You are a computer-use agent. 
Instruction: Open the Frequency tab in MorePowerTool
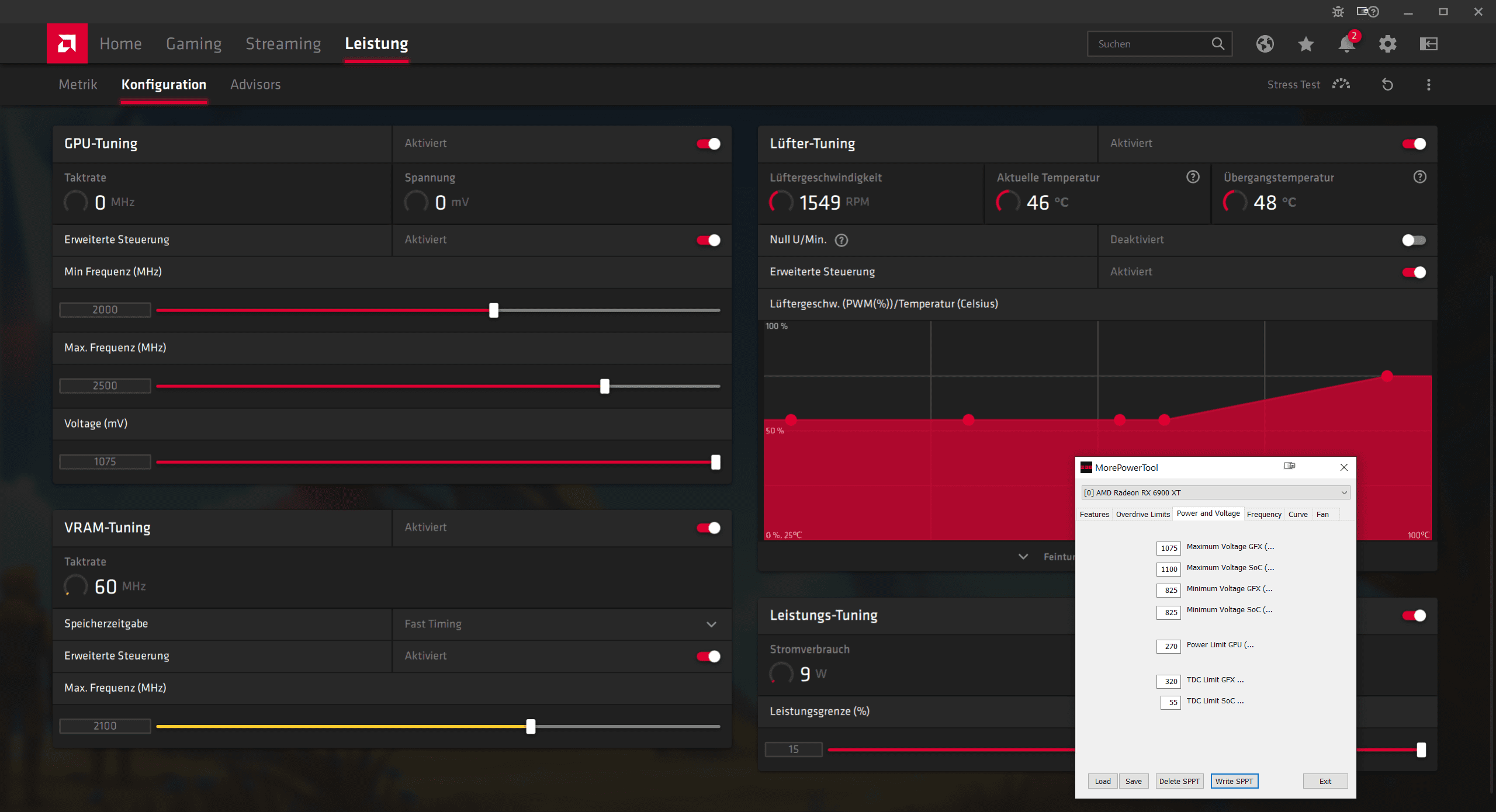(x=1263, y=514)
